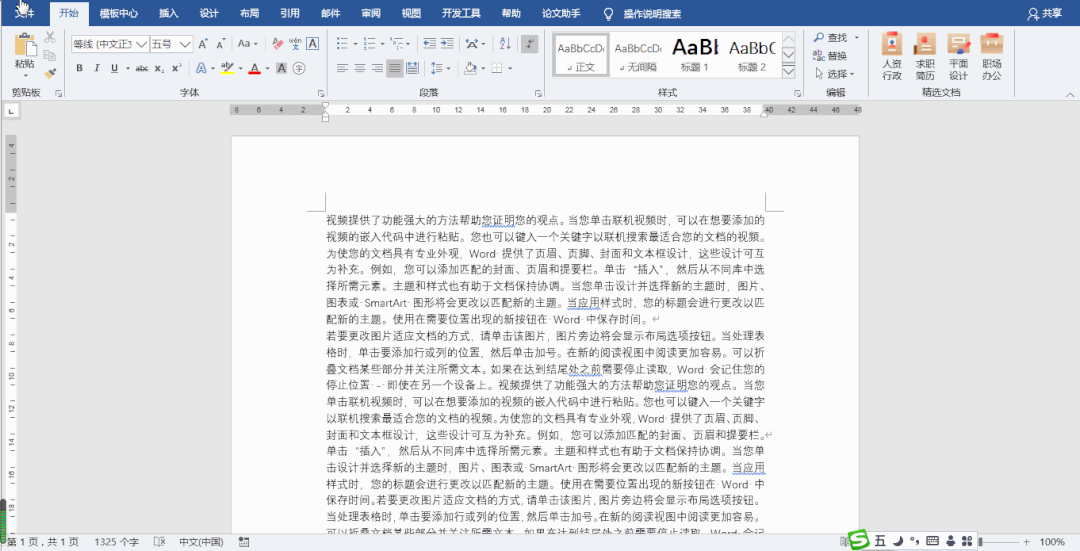1080x551 pixels.
Task: Click the Copy icon in clipboard group
Action: click(x=50, y=55)
